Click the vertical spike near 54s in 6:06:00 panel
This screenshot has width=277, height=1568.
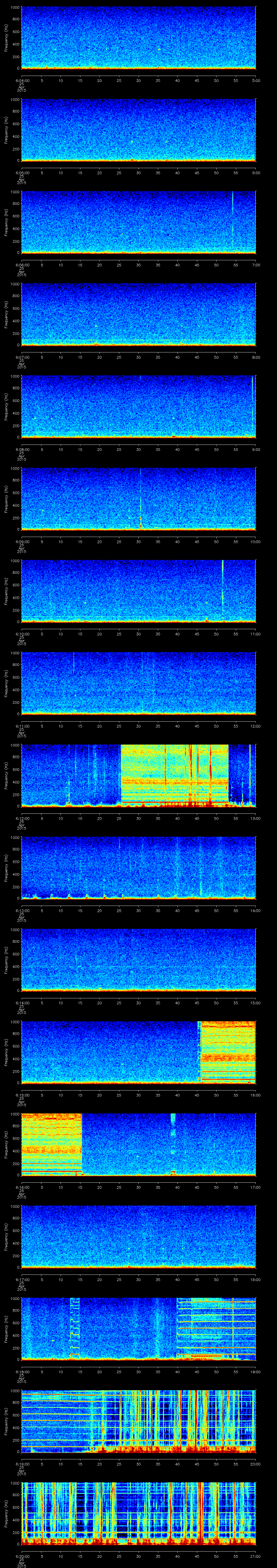click(x=233, y=222)
